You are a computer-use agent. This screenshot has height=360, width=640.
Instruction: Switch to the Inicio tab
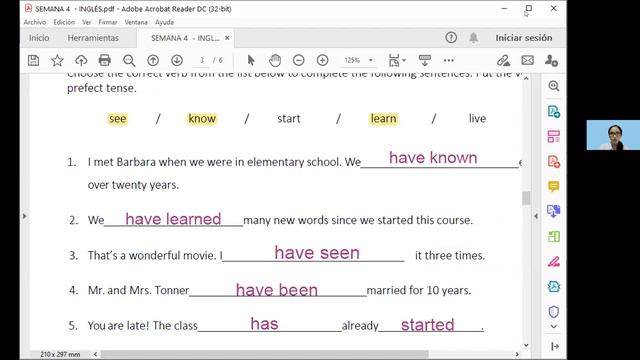tap(39, 38)
